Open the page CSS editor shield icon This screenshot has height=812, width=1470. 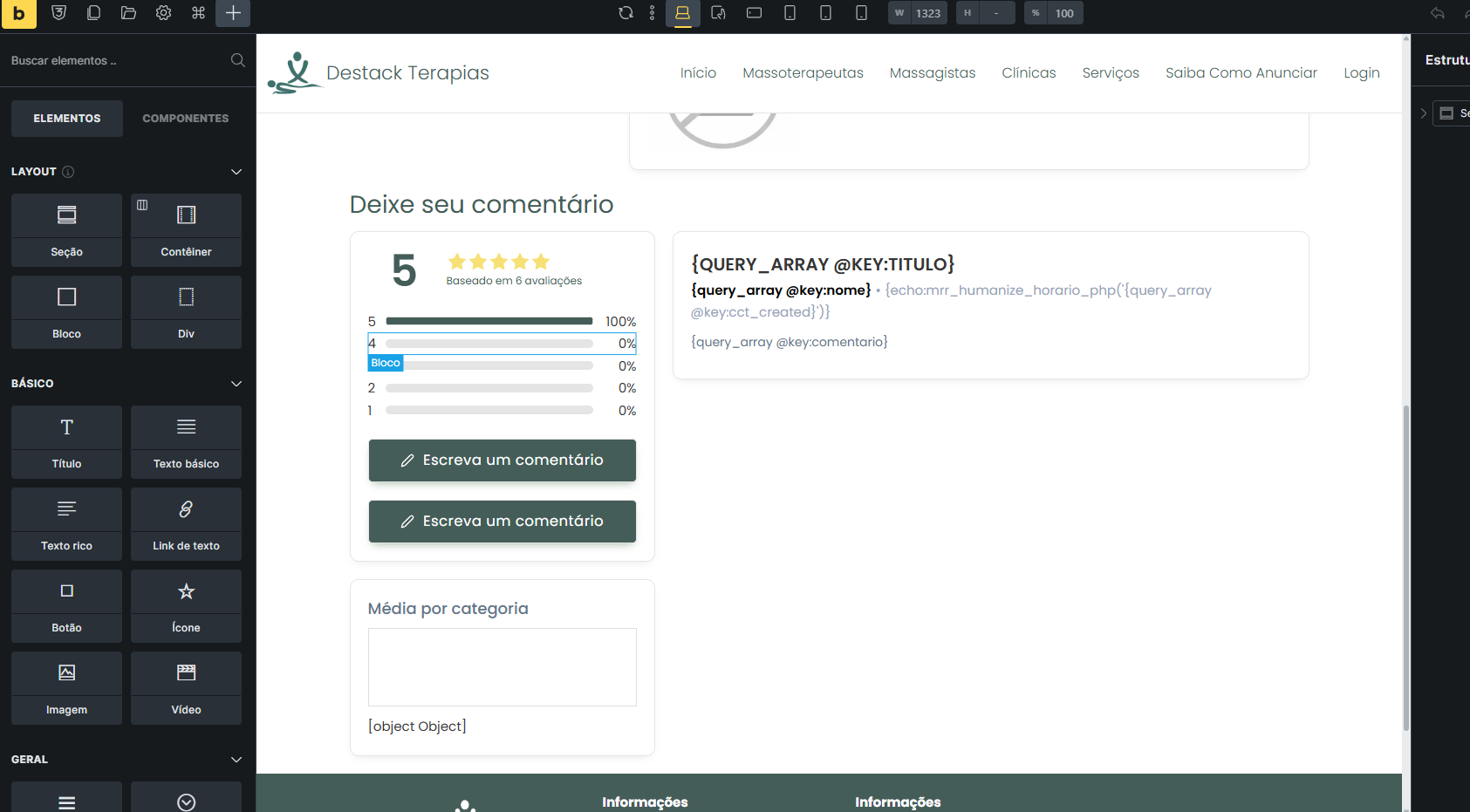click(x=59, y=13)
